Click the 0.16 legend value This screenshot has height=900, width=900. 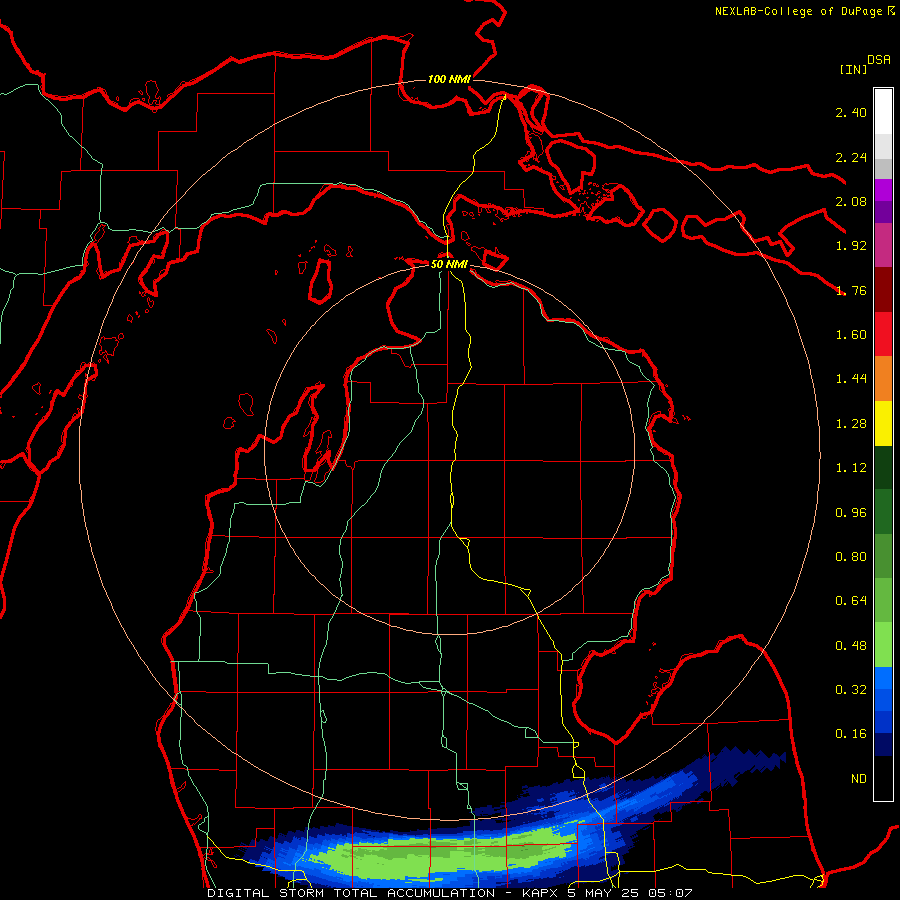point(851,734)
